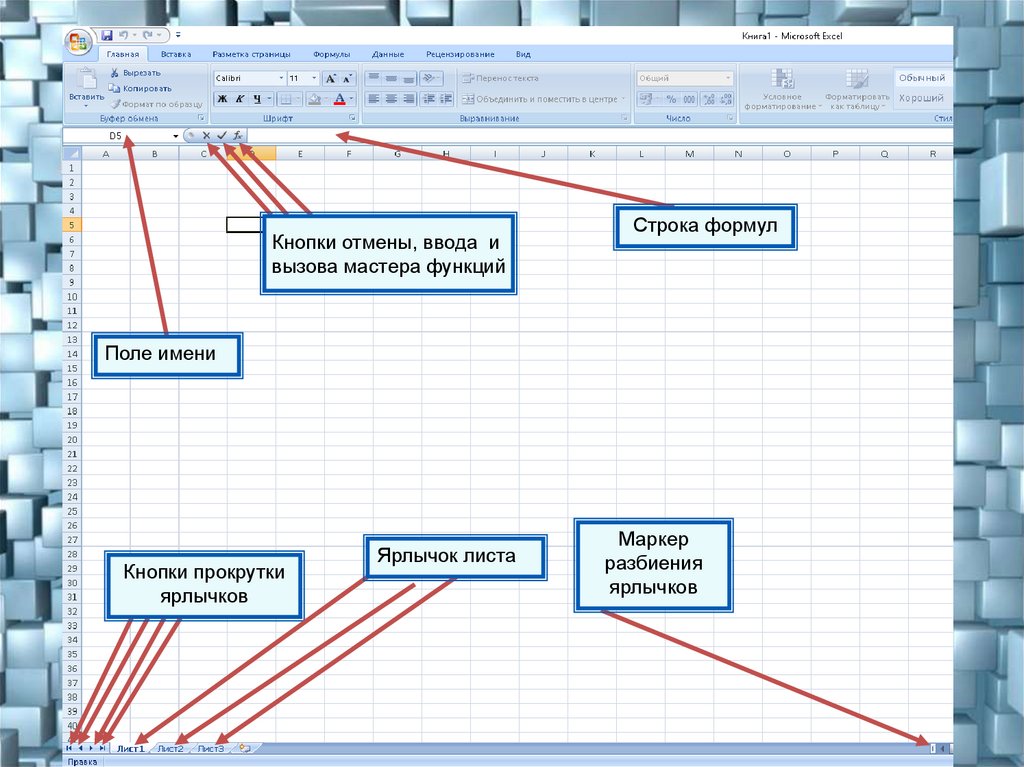This screenshot has height=767, width=1024.
Task: Decrease decimal places
Action: tap(726, 99)
